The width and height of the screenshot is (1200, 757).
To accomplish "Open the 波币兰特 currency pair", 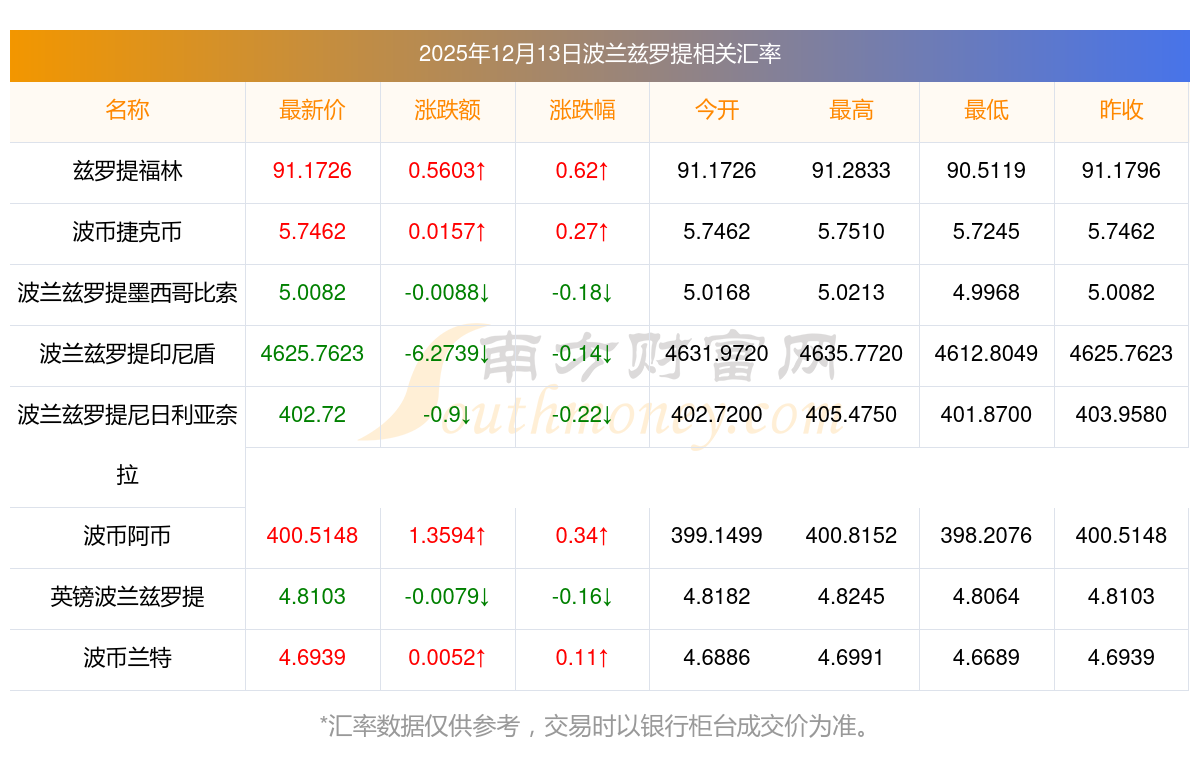I will click(127, 658).
